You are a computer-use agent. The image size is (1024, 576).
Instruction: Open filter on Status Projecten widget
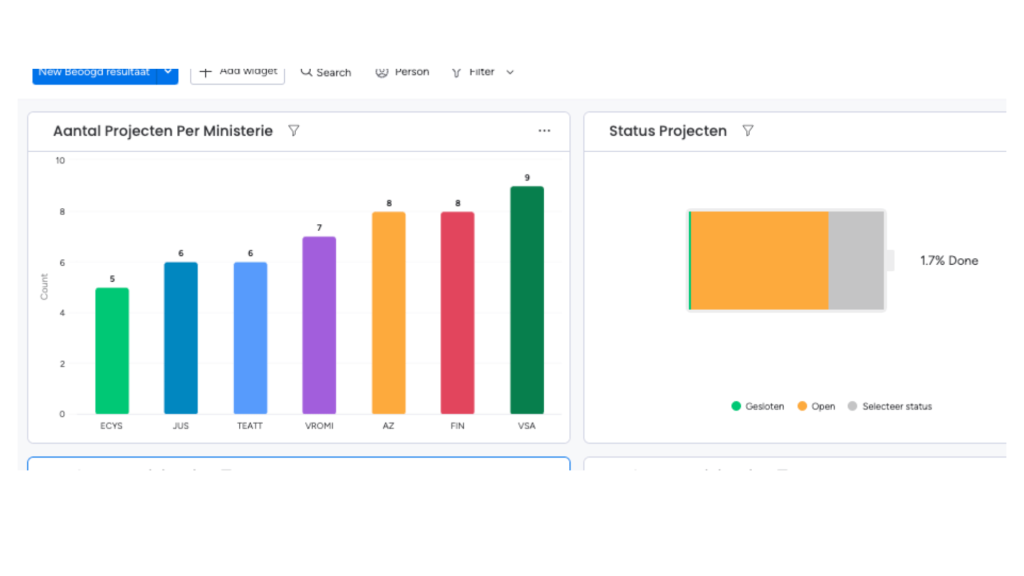748,131
